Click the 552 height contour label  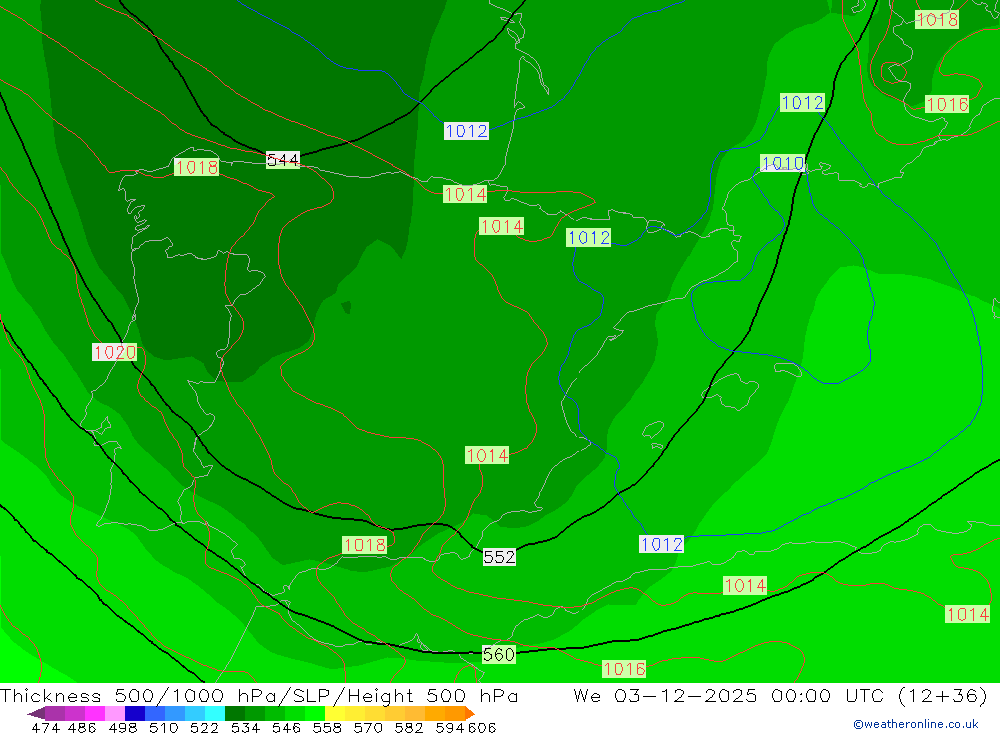coord(499,557)
